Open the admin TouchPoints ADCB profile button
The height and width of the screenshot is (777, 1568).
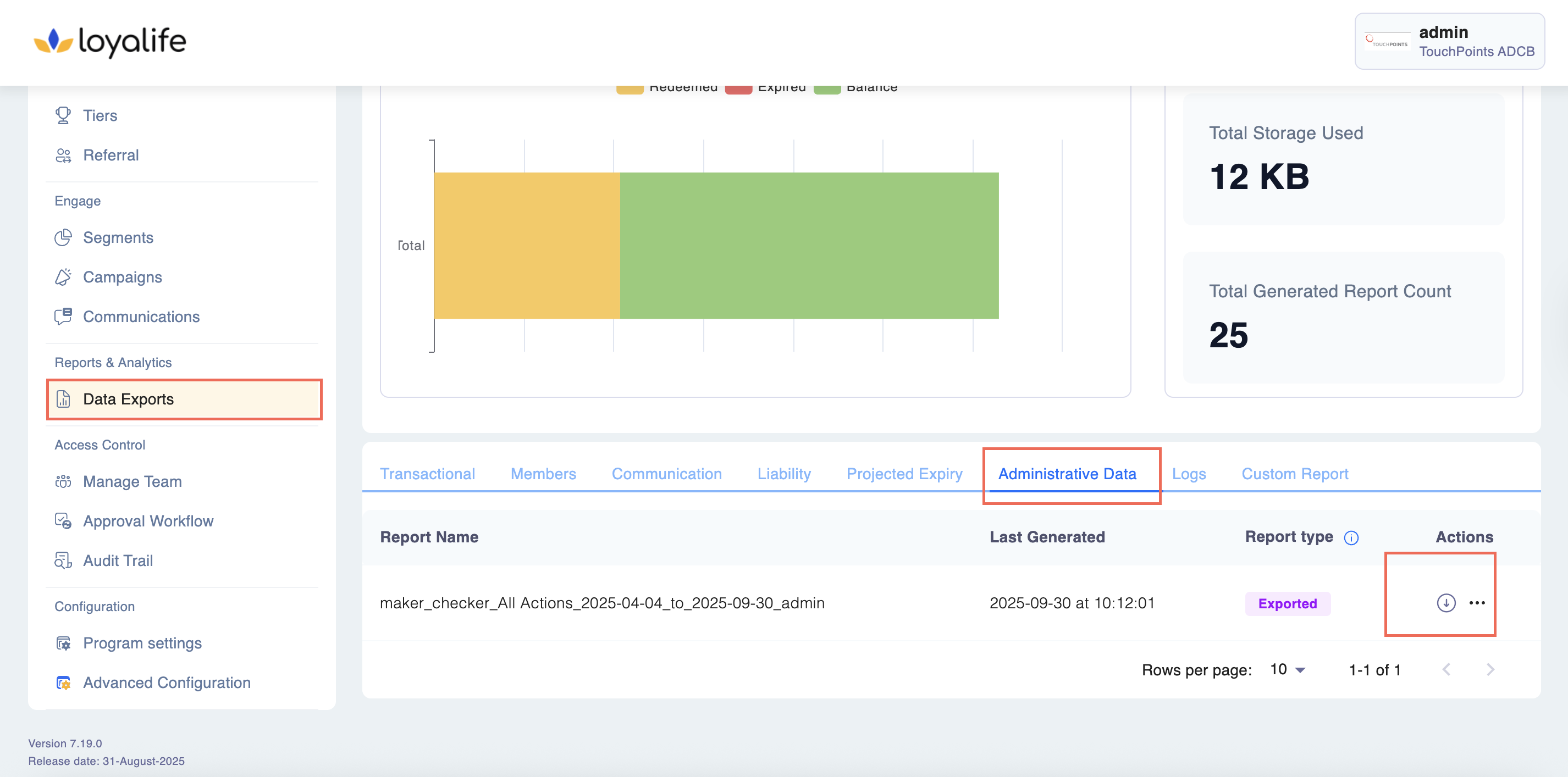pos(1449,41)
